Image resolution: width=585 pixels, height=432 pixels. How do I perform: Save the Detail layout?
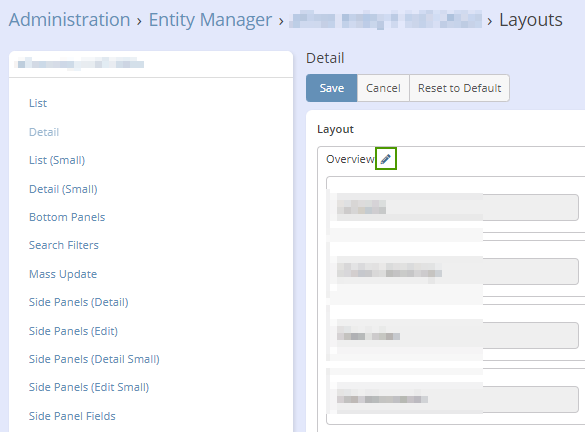(332, 88)
